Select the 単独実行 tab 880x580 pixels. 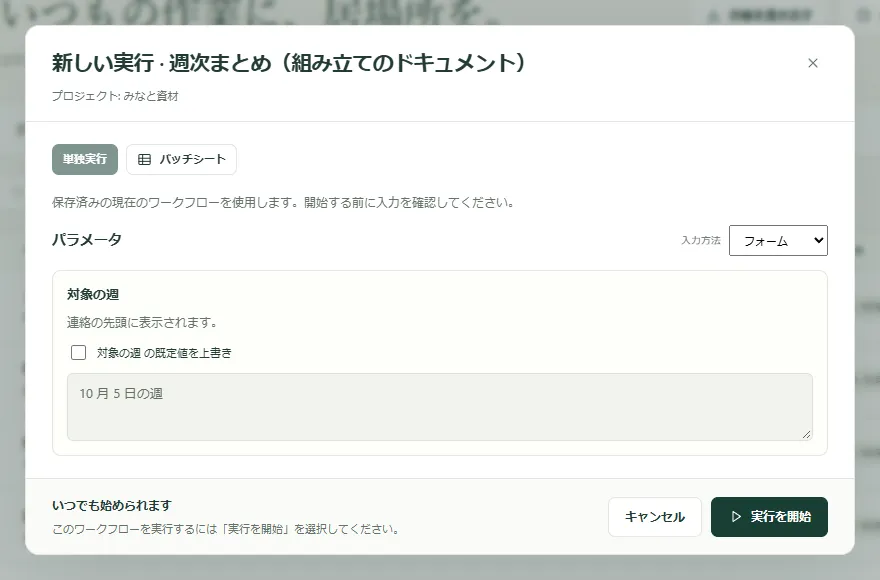[x=85, y=159]
